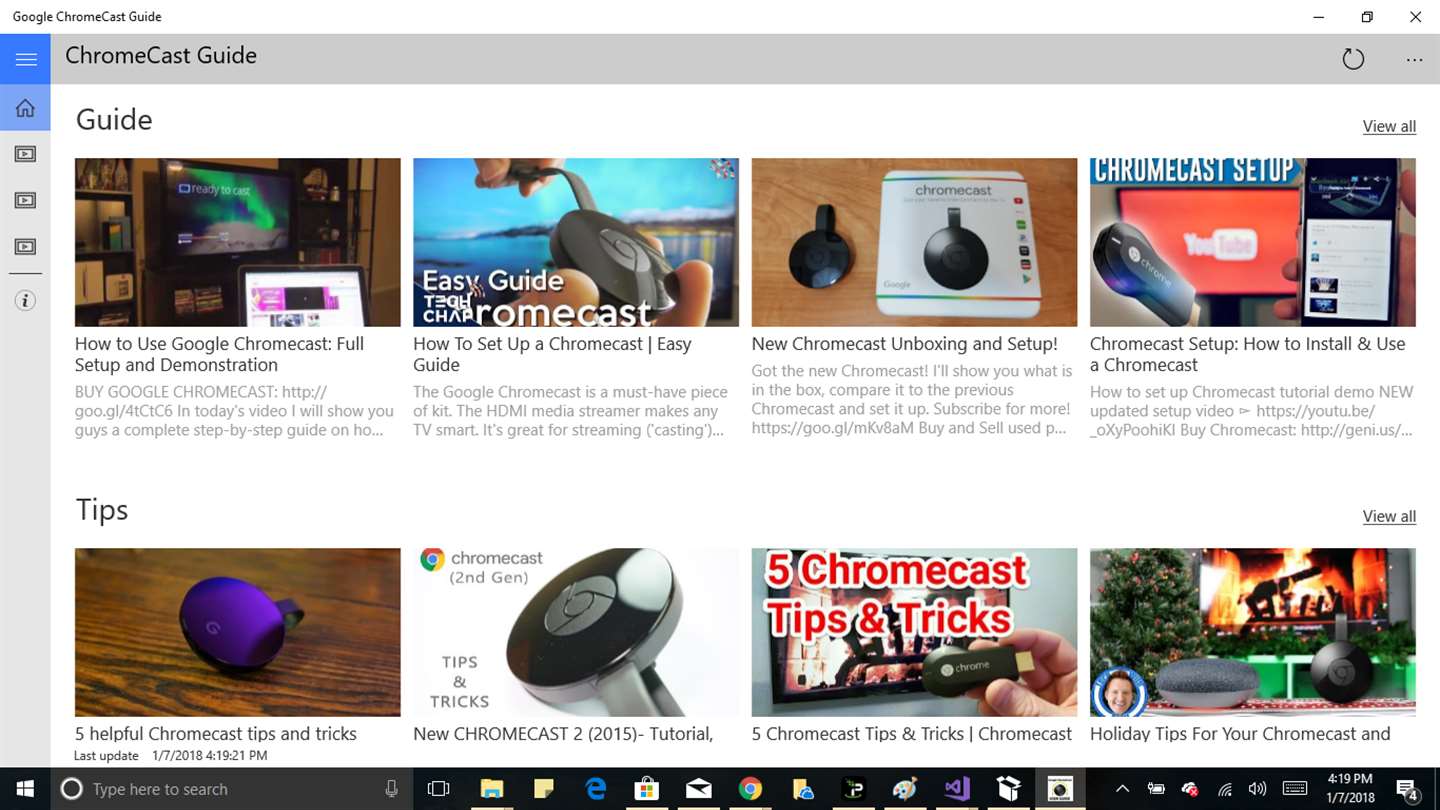Viewport: 1440px width, 810px height.
Task: Refresh the ChromeCast Guide content
Action: (1353, 59)
